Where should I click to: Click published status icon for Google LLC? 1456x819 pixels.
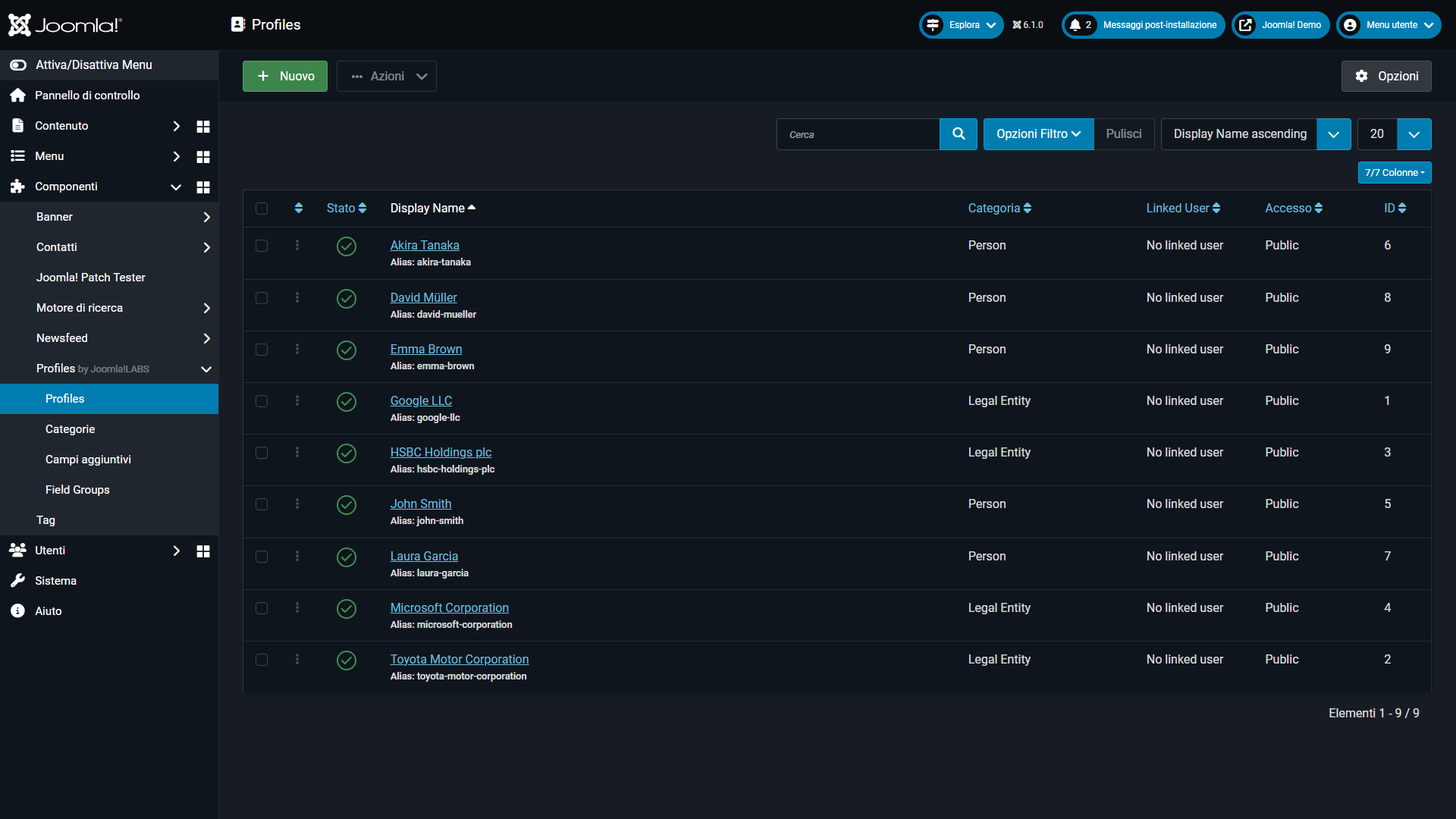(x=347, y=402)
